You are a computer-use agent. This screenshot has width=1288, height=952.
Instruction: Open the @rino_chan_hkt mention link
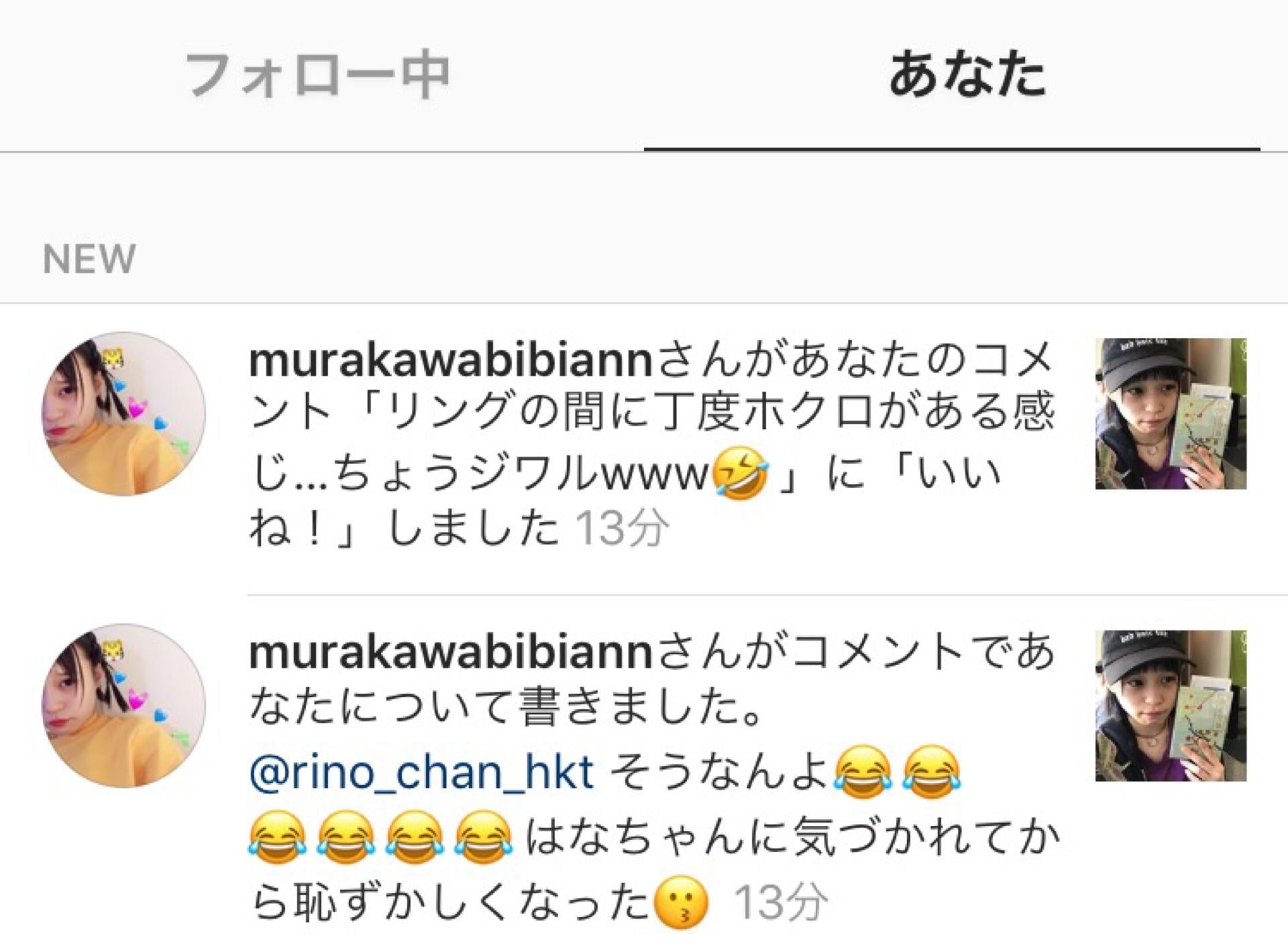coord(421,773)
